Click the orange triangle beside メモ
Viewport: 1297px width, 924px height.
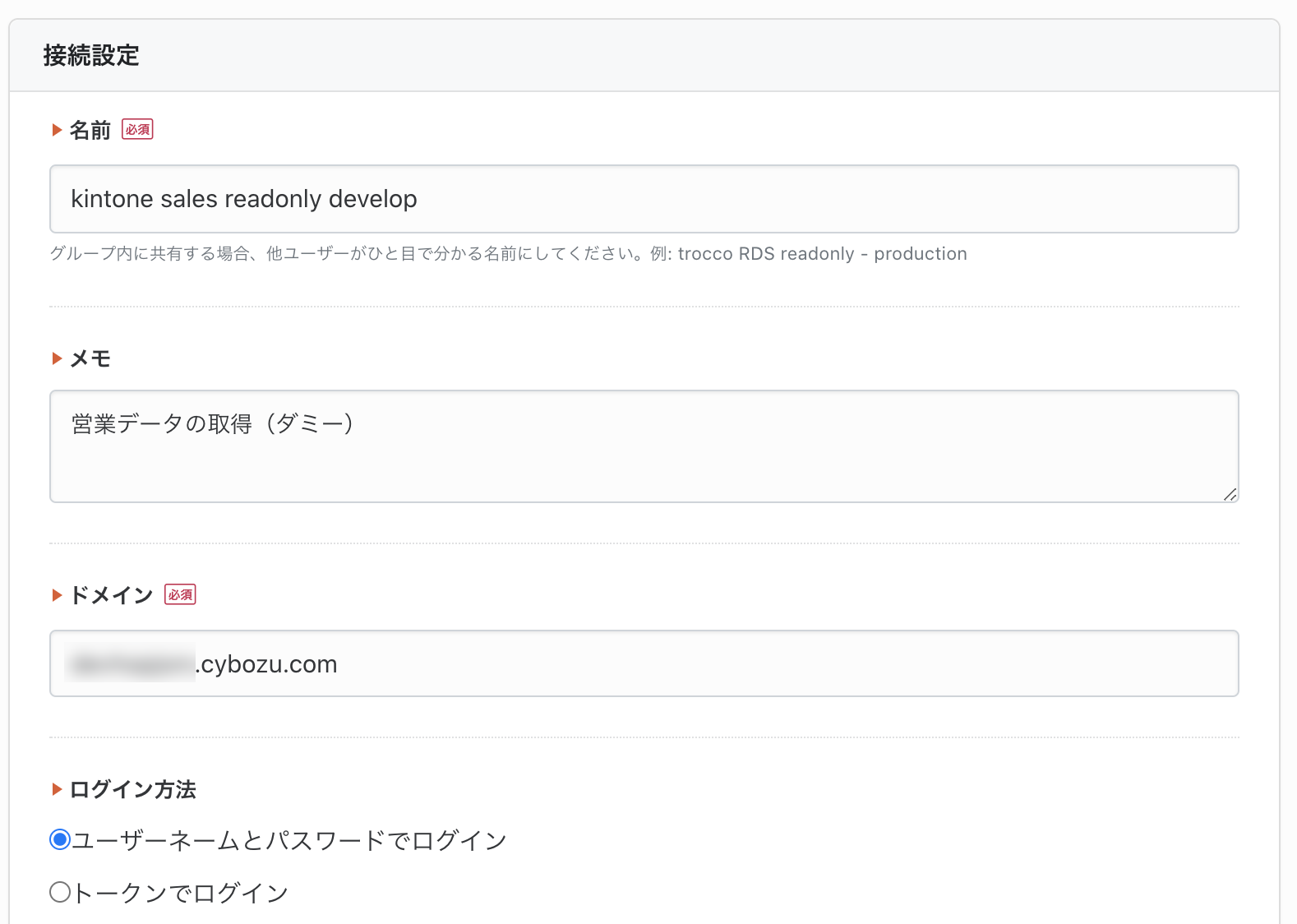point(57,358)
